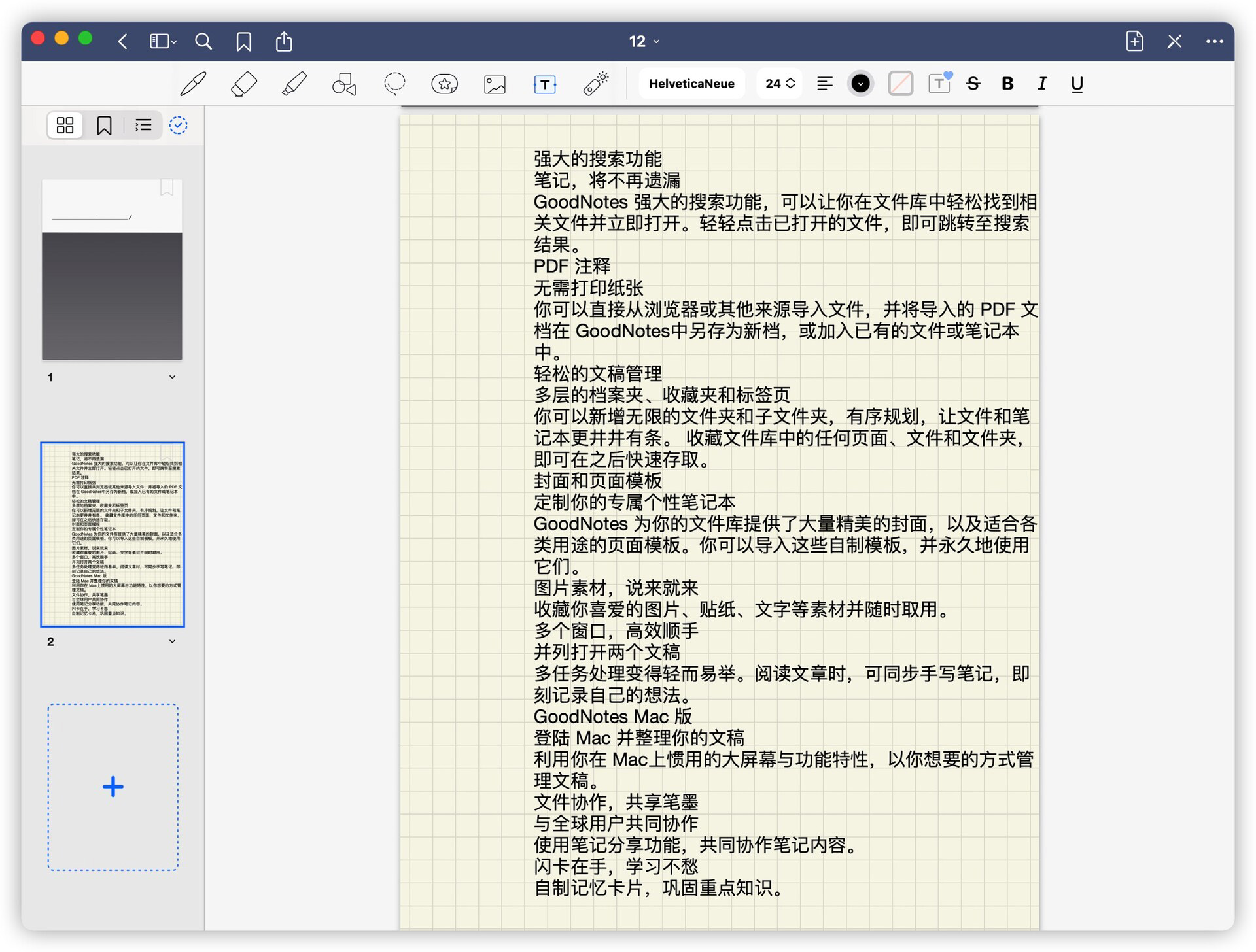This screenshot has width=1256, height=952.
Task: Select the Highlighter tool
Action: [294, 84]
